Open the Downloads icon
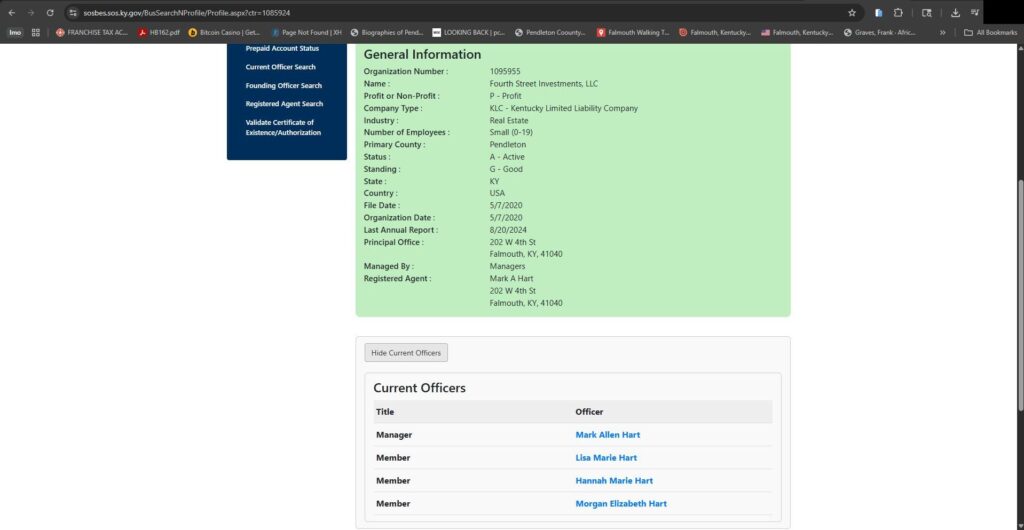1024x530 pixels. (x=955, y=12)
